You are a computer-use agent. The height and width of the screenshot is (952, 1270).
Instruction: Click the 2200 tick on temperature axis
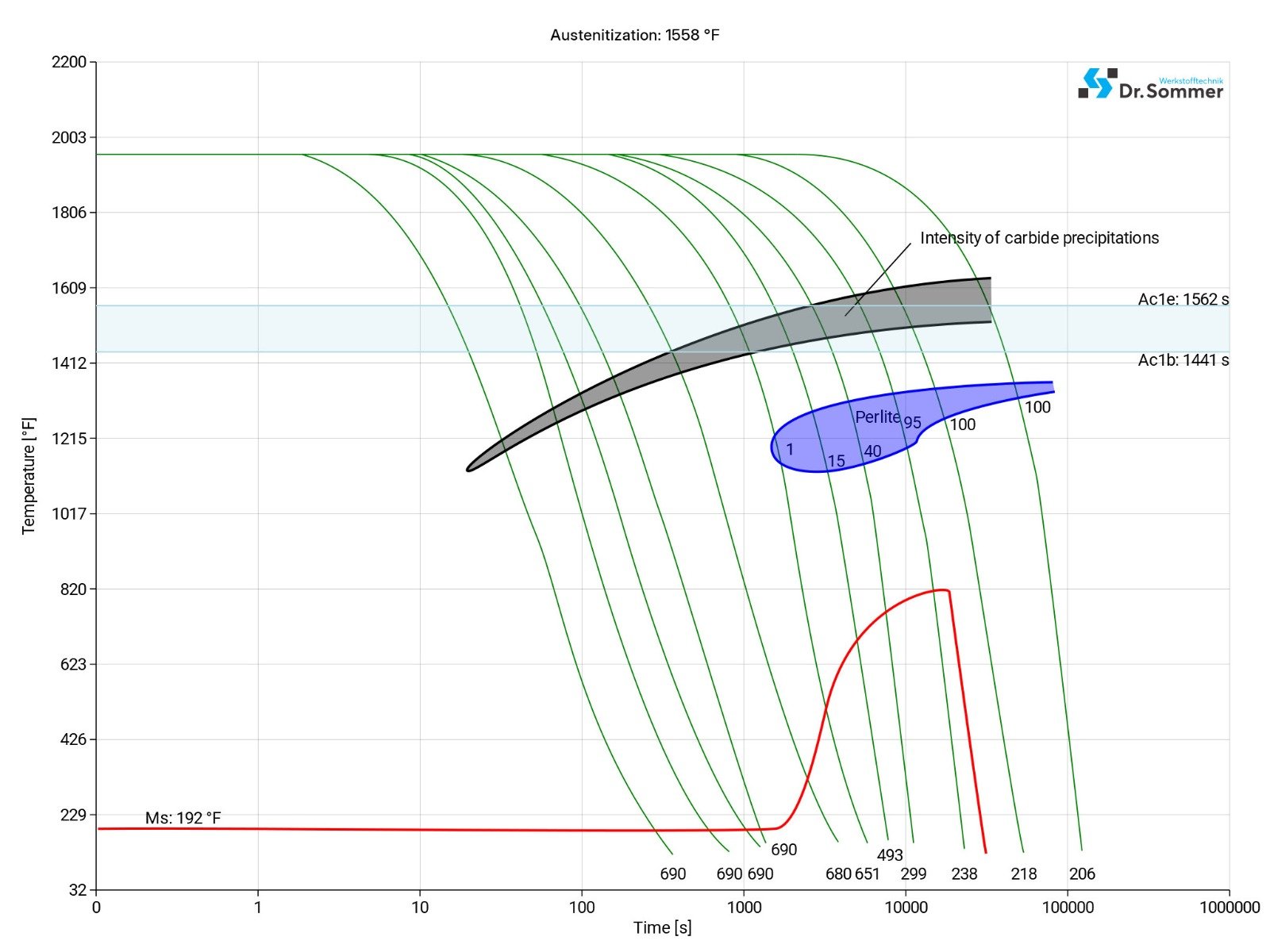[68, 62]
